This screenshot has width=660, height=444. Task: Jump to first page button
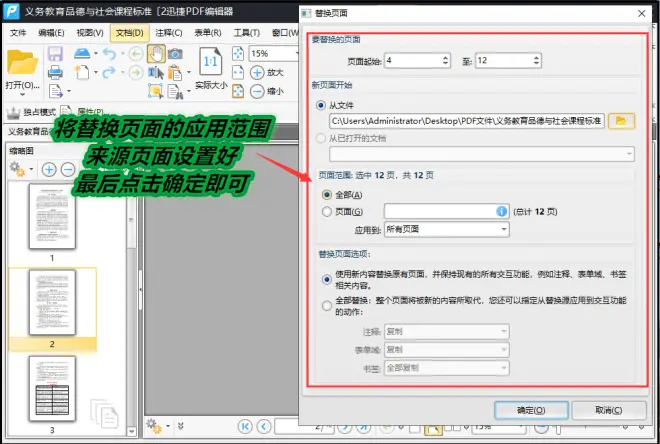(245, 426)
